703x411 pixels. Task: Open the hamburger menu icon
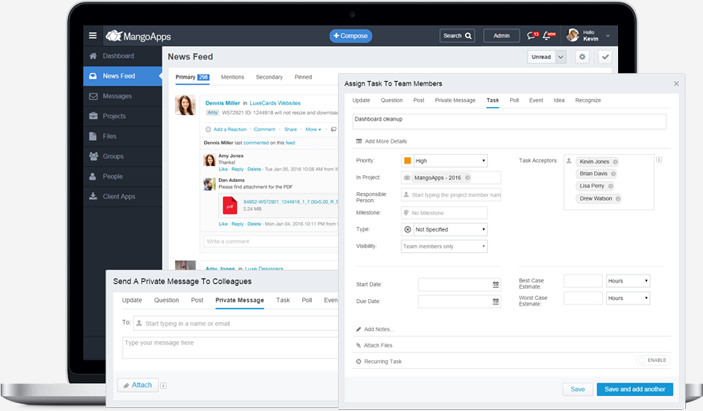pos(93,35)
